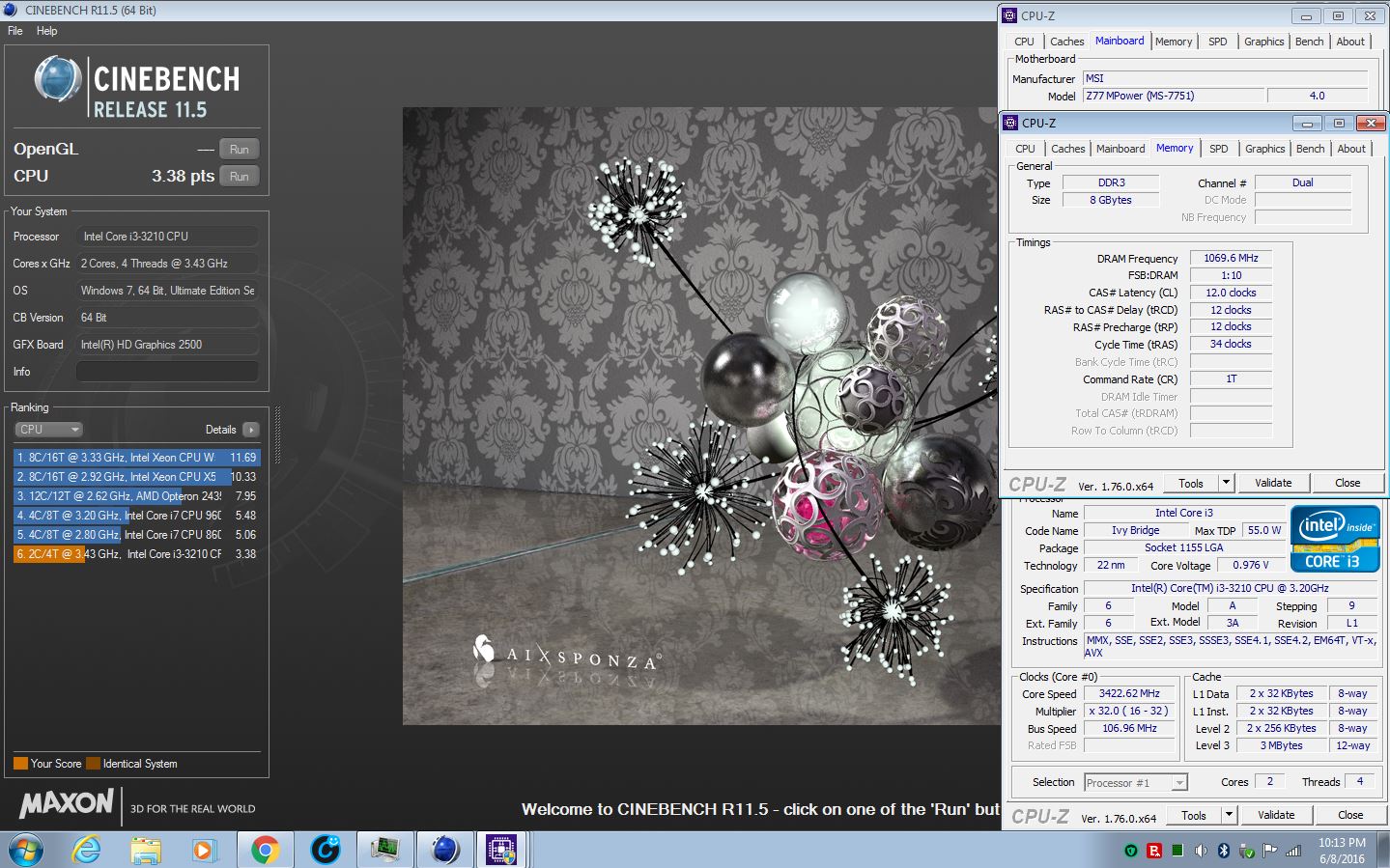
Task: Open the Windows Start menu
Action: [25, 850]
